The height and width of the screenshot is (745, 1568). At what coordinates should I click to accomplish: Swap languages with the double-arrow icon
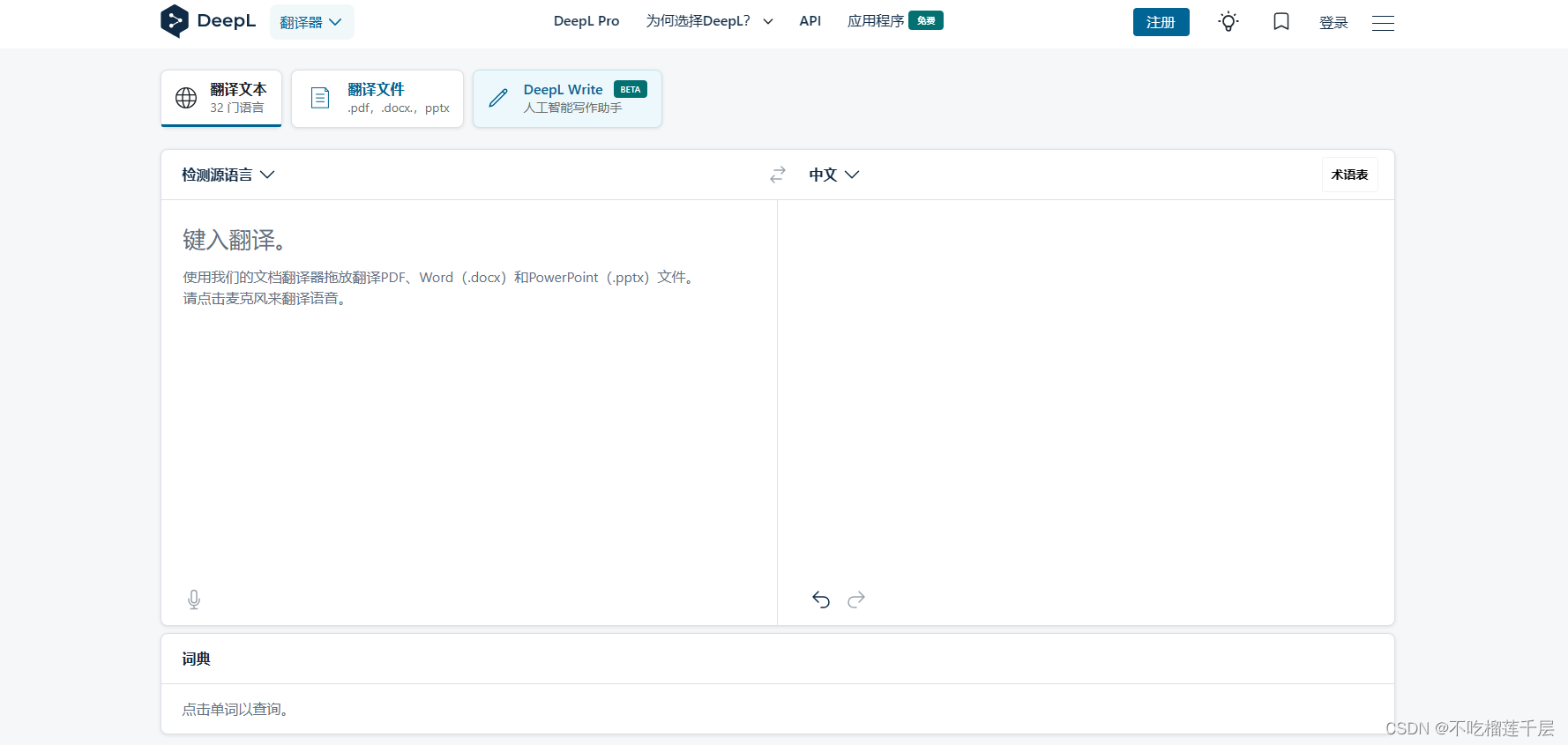pos(777,175)
